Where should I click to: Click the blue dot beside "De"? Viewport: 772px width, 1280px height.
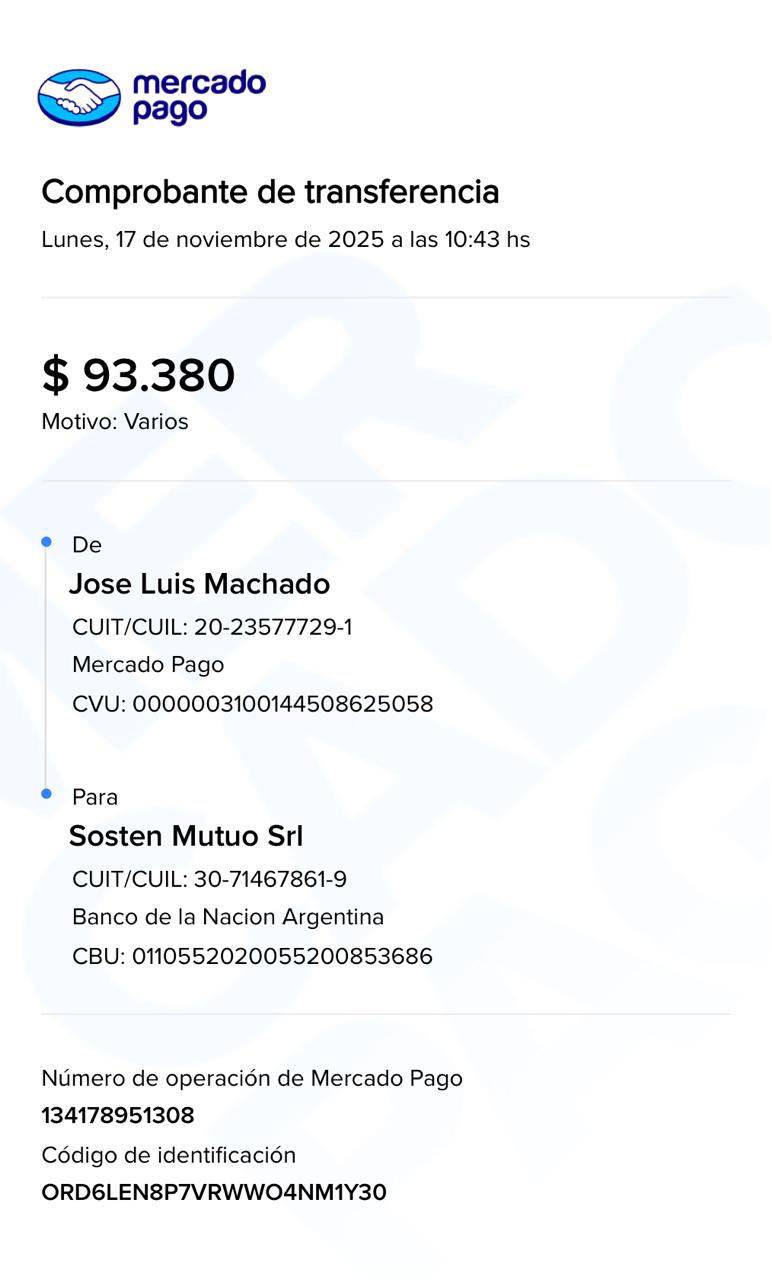(x=46, y=542)
